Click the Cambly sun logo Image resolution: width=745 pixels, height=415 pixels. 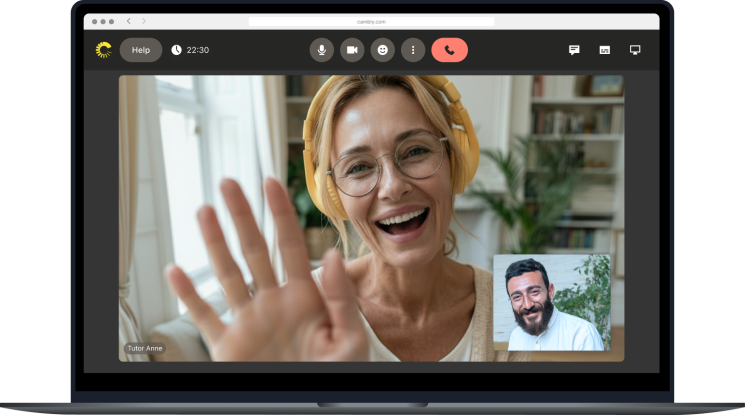click(x=103, y=50)
